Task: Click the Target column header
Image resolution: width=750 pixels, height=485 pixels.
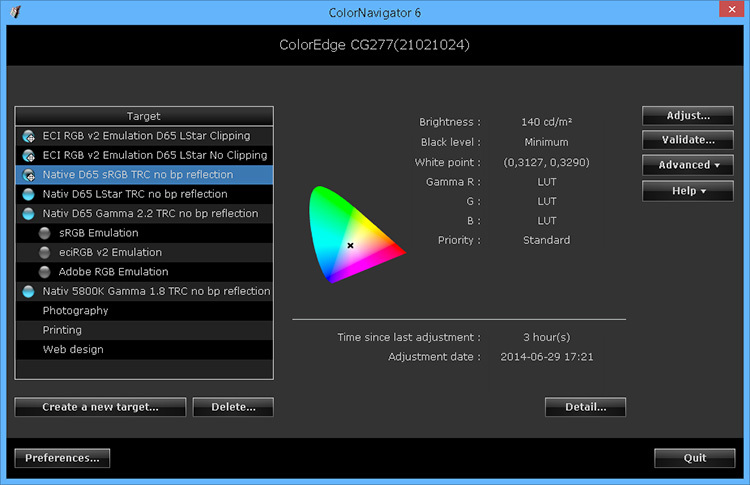Action: click(144, 116)
